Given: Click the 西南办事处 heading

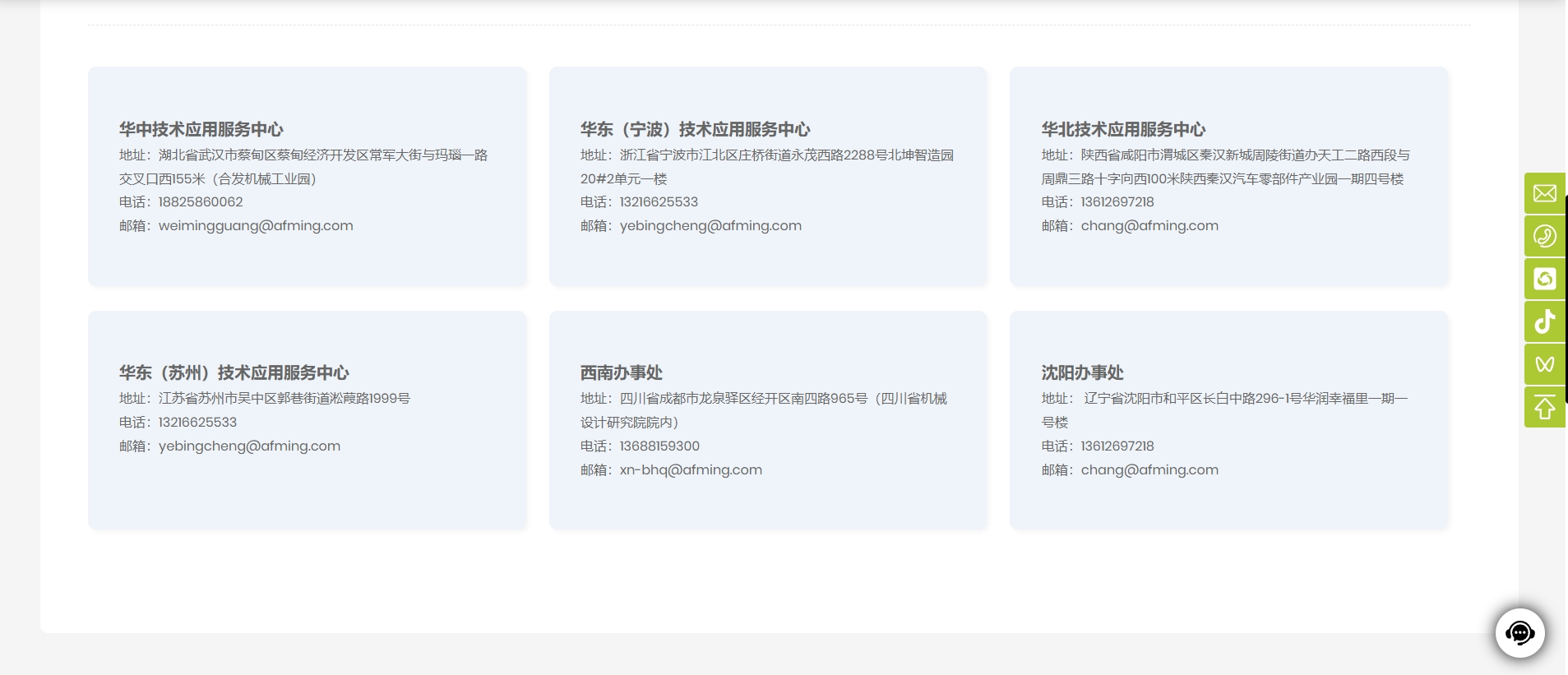Looking at the screenshot, I should 621,372.
